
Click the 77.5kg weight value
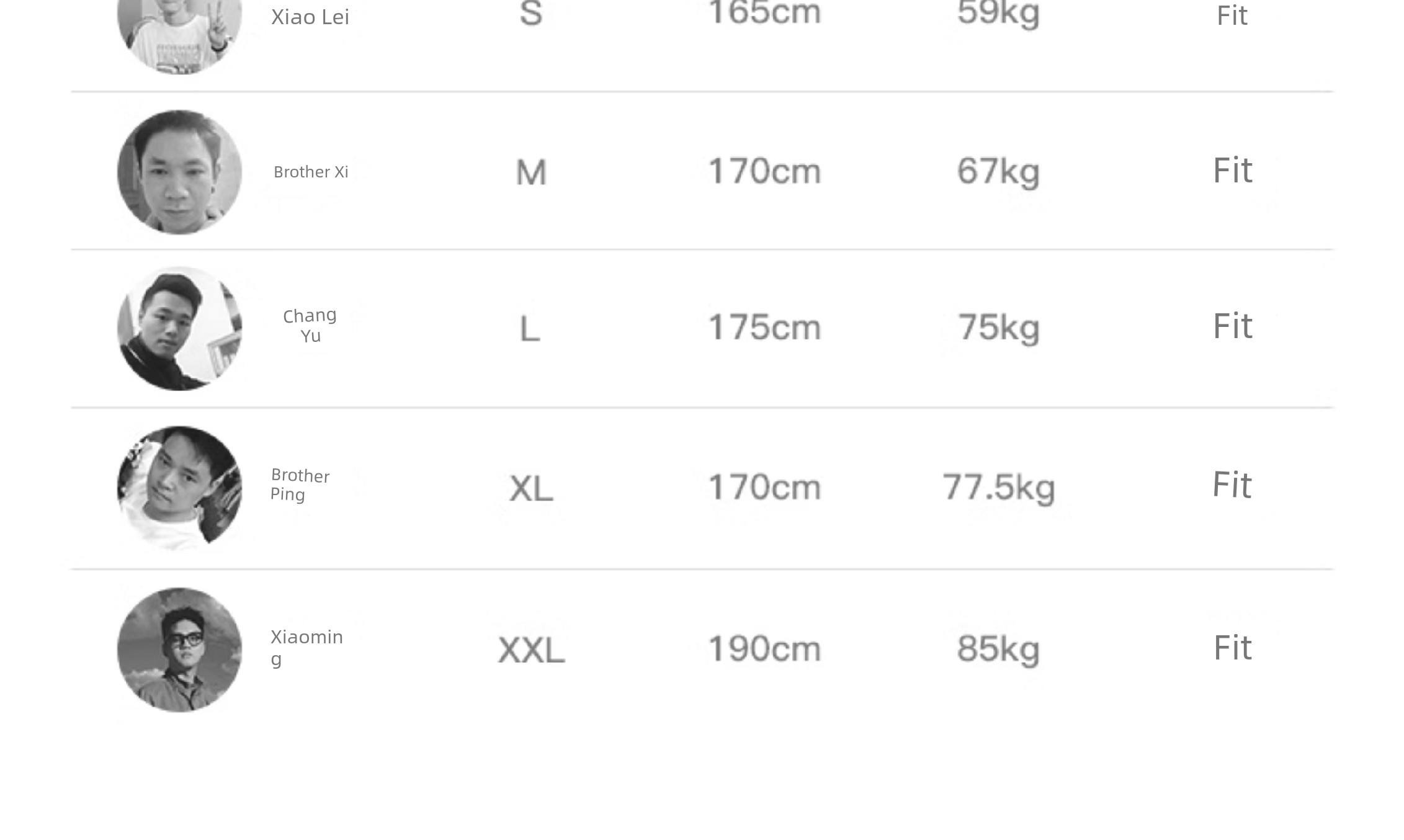click(998, 487)
